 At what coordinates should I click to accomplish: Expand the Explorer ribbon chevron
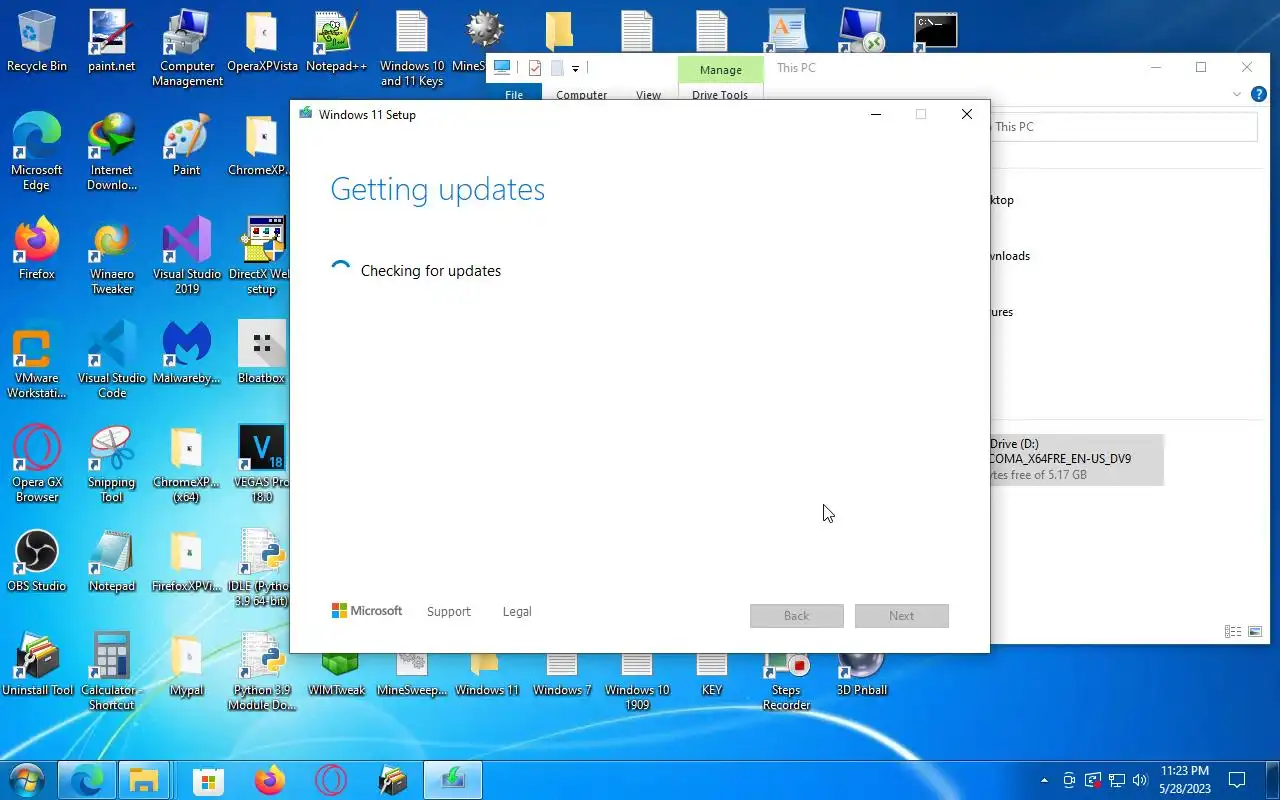(1236, 95)
